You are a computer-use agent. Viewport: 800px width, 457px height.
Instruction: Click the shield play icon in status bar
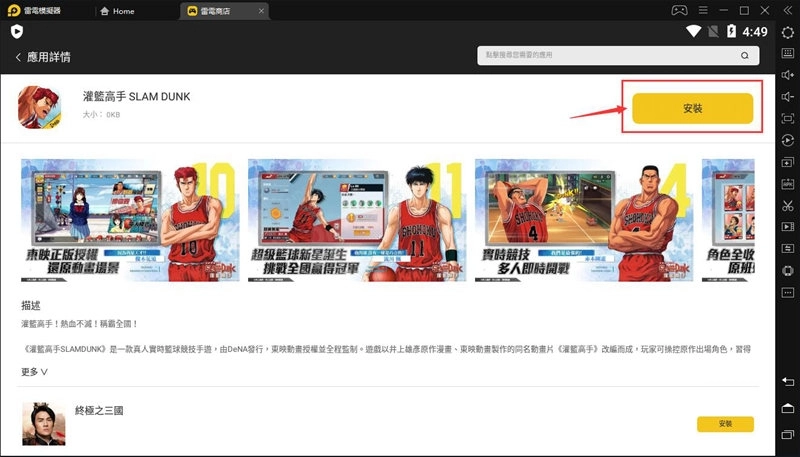(16, 32)
